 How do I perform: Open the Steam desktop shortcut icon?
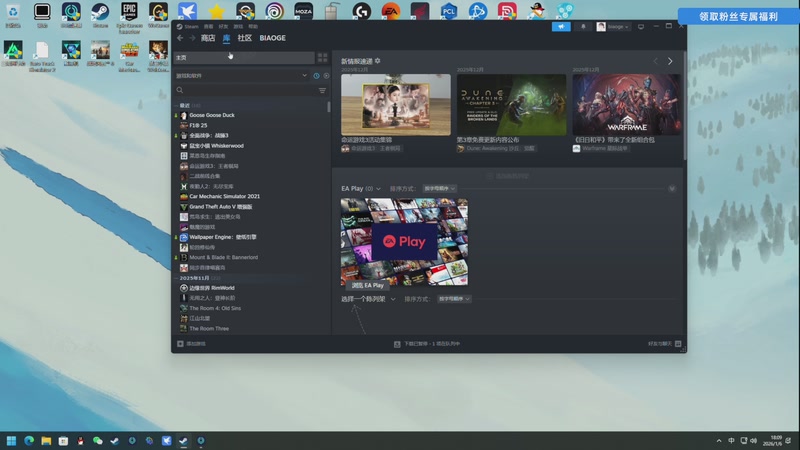coord(100,15)
